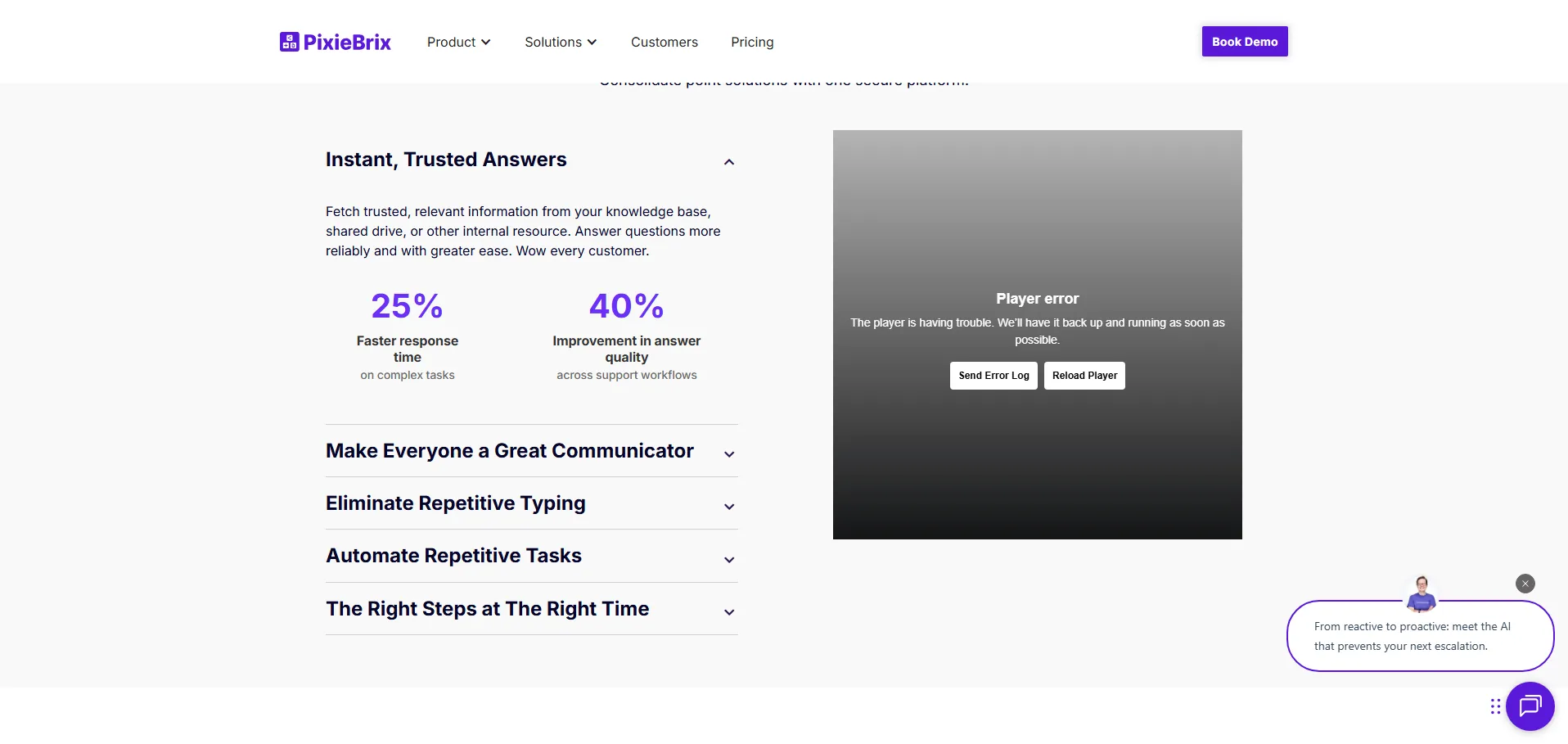Click Reload Player button
Screen dimensions: 1568x744
click(1084, 376)
